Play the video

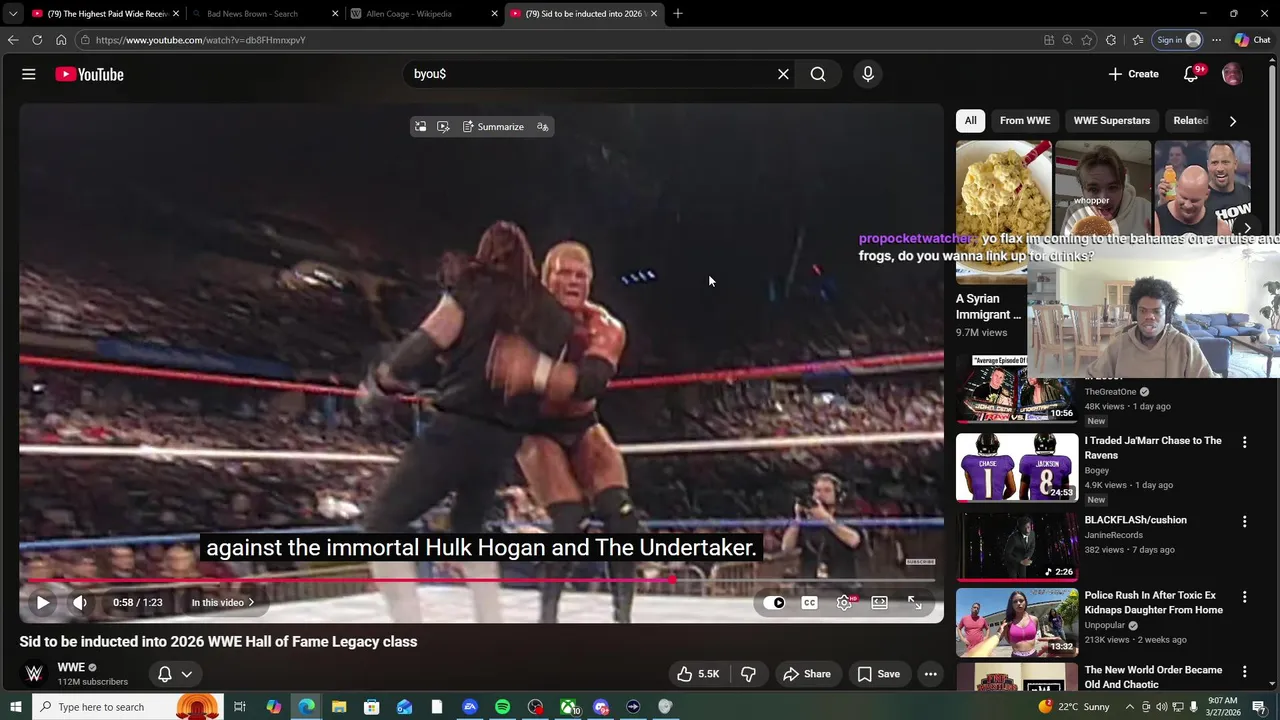(x=43, y=602)
